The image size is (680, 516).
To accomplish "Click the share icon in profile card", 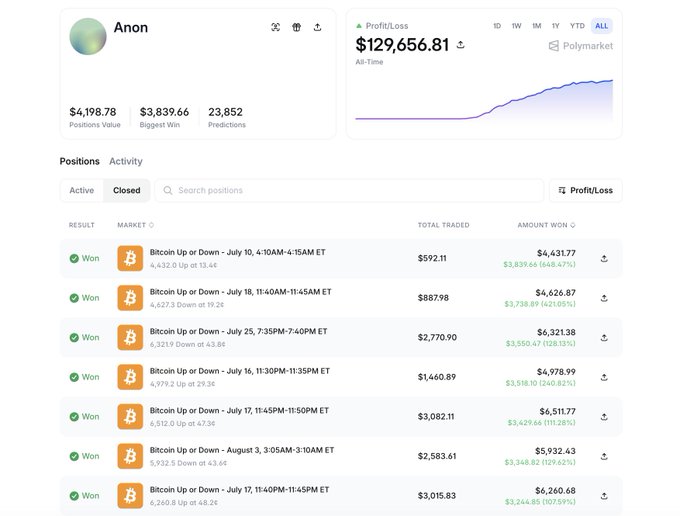I will coord(317,27).
